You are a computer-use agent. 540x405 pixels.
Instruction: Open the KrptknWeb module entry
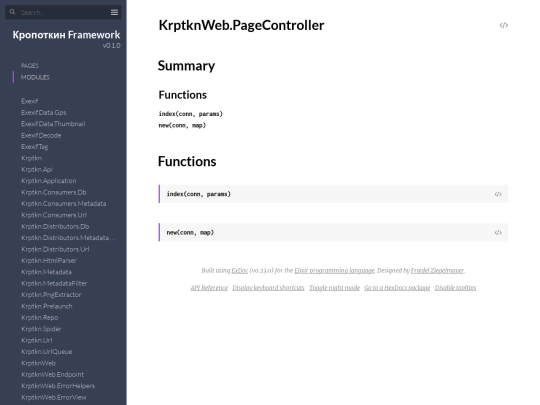pyautogui.click(x=38, y=363)
